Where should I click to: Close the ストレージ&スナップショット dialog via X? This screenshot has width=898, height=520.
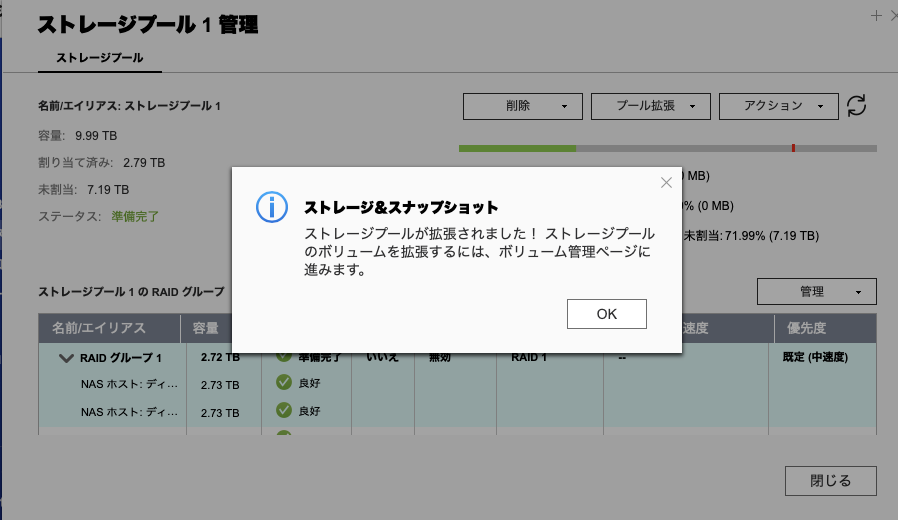point(666,183)
